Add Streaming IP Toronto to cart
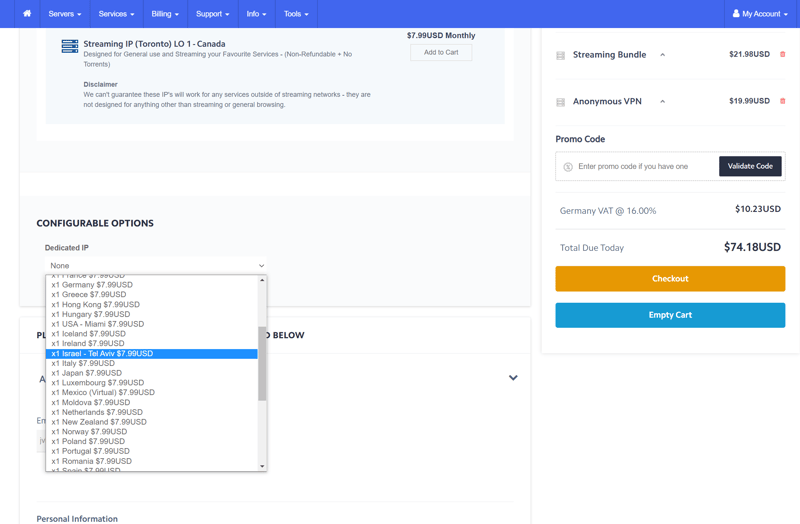800x524 pixels. click(x=441, y=52)
